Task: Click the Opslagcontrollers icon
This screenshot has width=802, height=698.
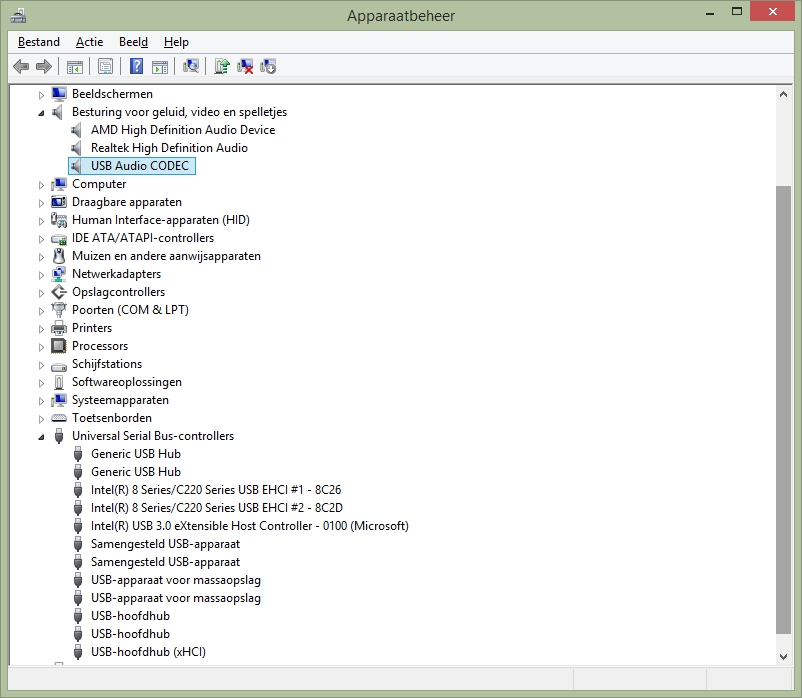Action: pyautogui.click(x=59, y=292)
